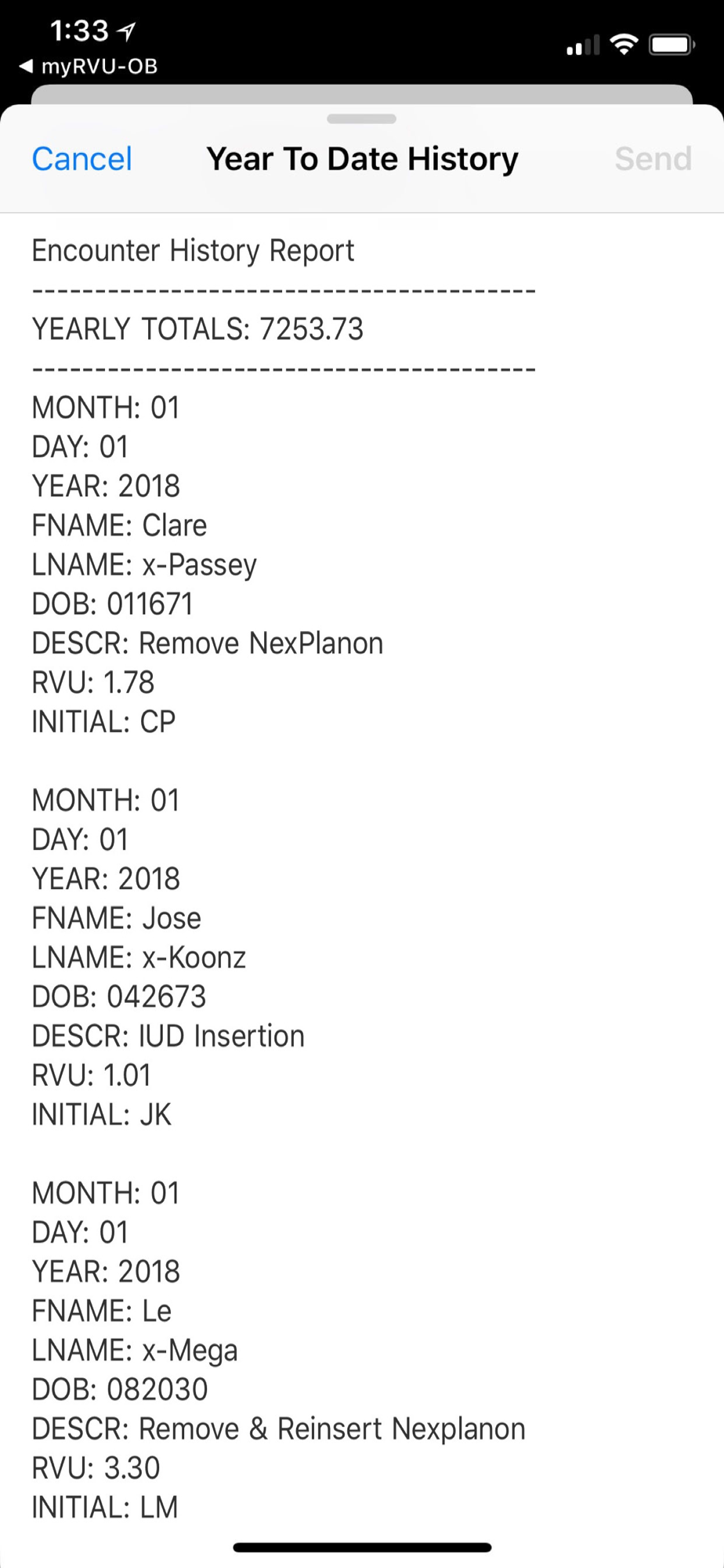The image size is (724, 1568).
Task: Tap the sheet grabber handle at top
Action: [x=362, y=119]
